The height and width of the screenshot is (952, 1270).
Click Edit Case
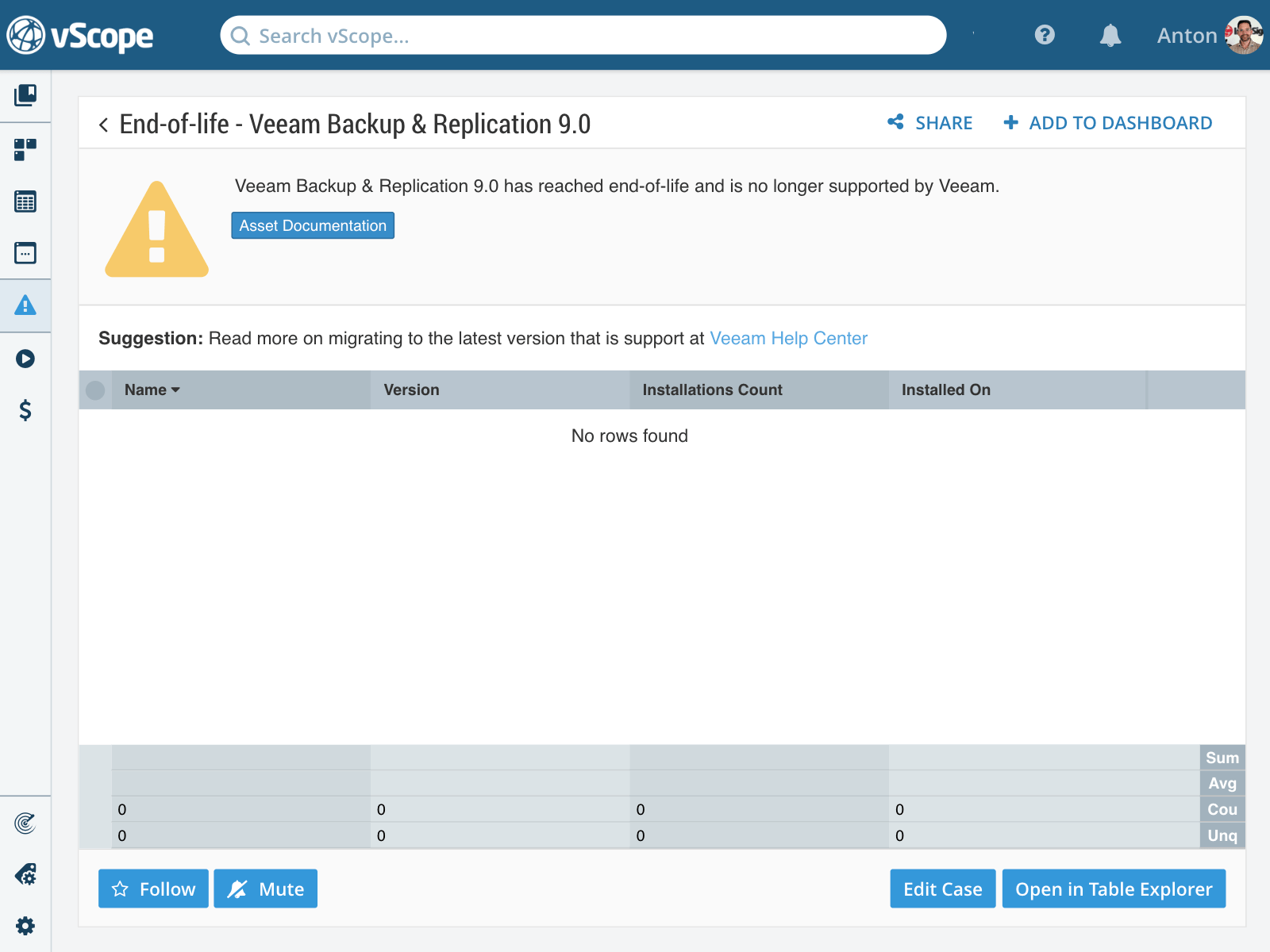(x=943, y=889)
